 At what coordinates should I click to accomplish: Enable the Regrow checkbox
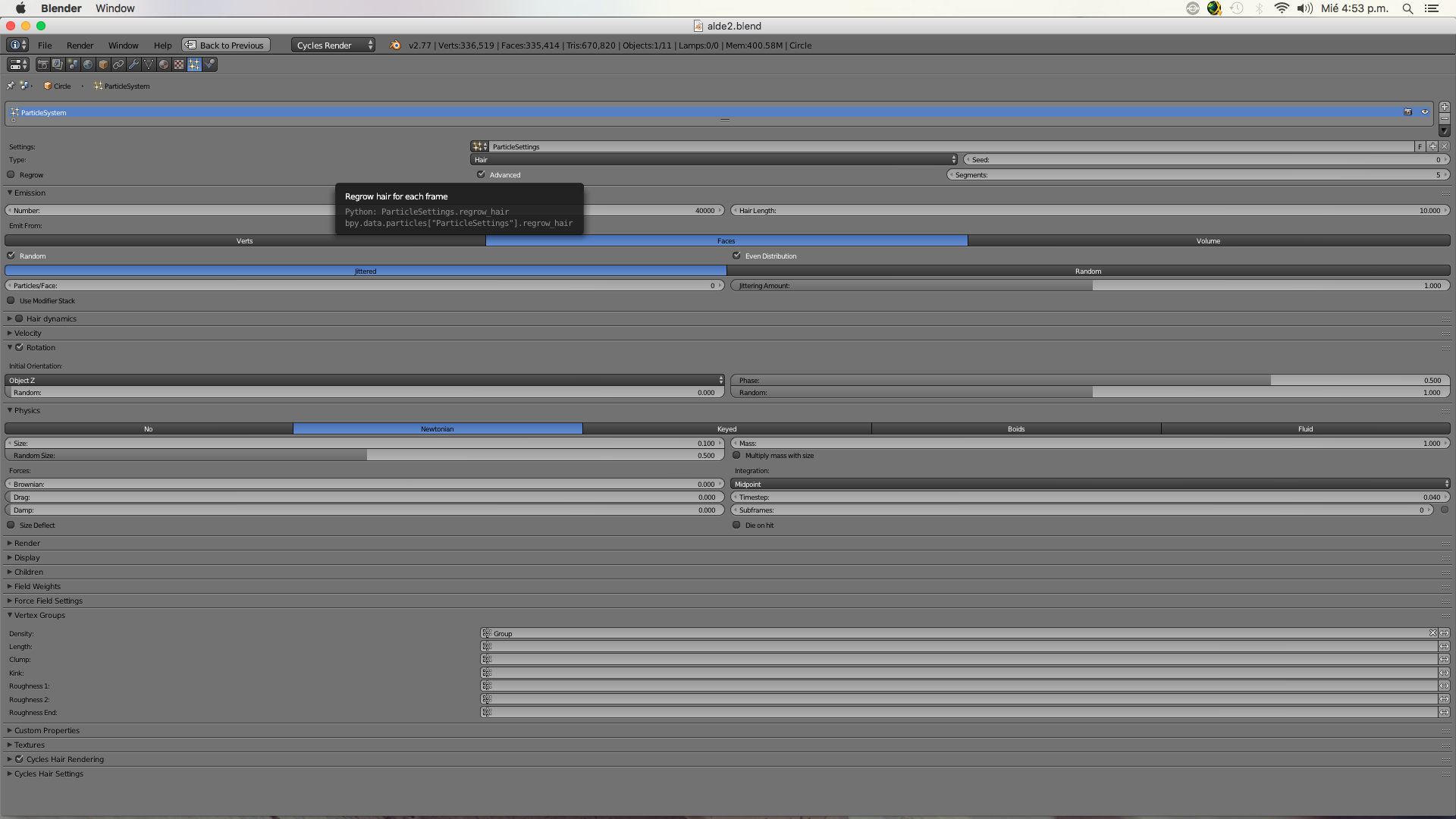click(x=11, y=174)
